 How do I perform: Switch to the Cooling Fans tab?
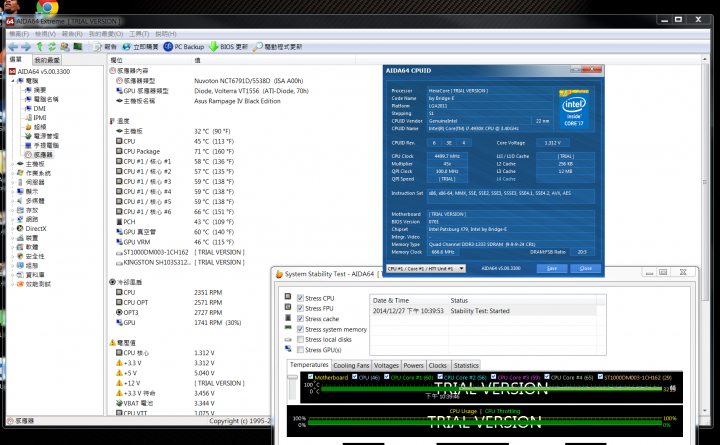point(351,366)
